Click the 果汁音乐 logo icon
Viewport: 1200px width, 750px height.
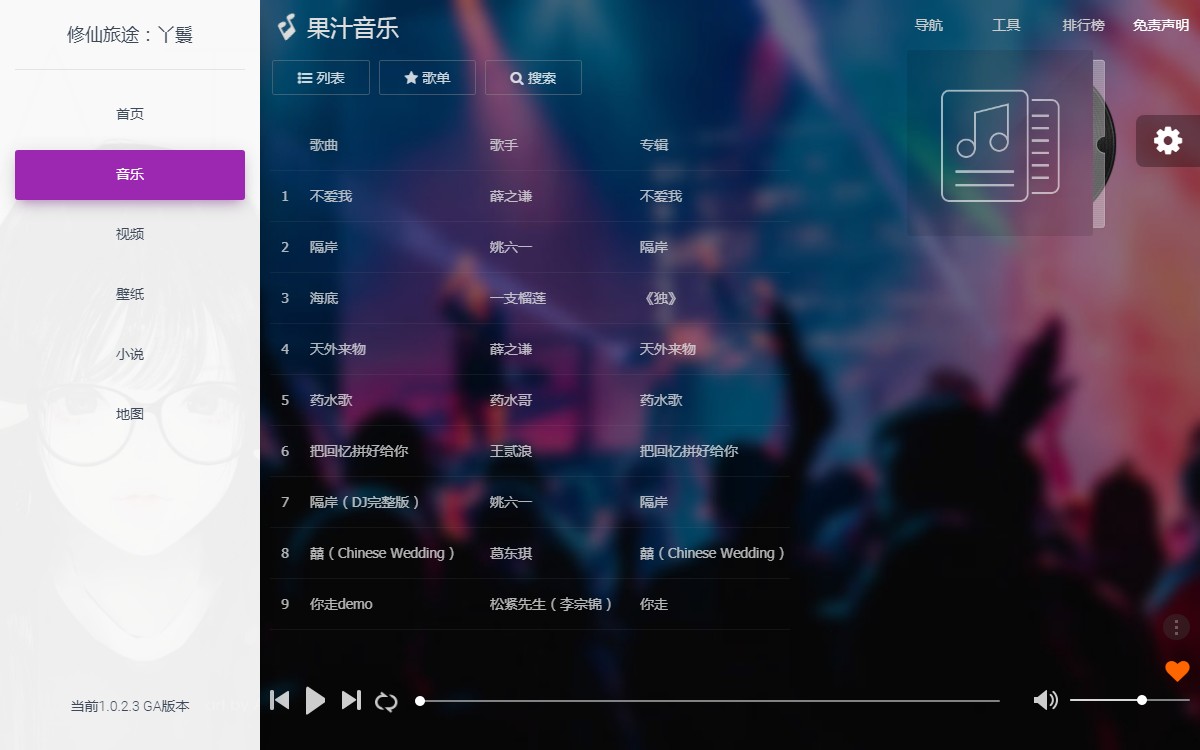287,27
